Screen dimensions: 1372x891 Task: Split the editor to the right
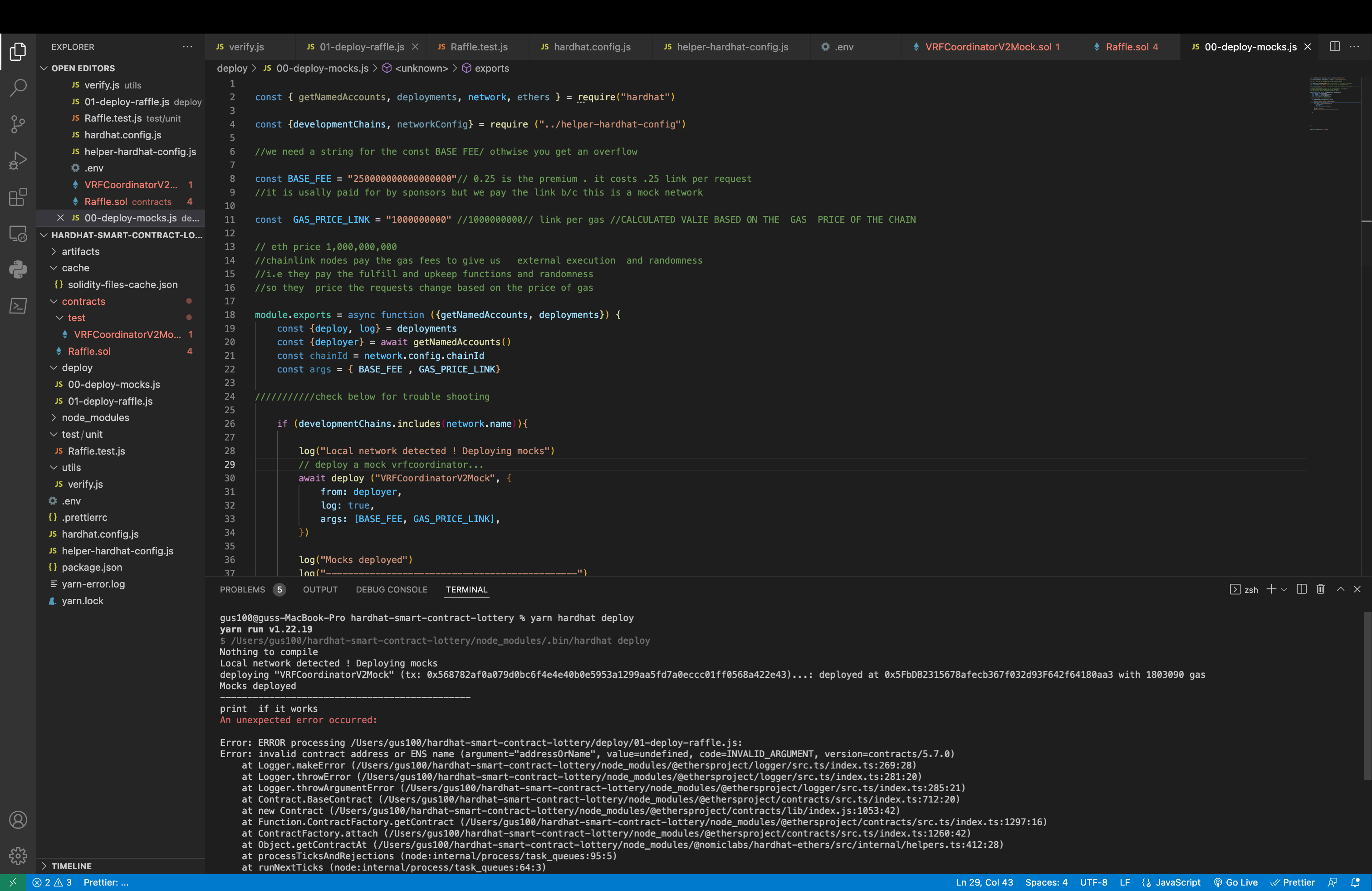coord(1334,47)
